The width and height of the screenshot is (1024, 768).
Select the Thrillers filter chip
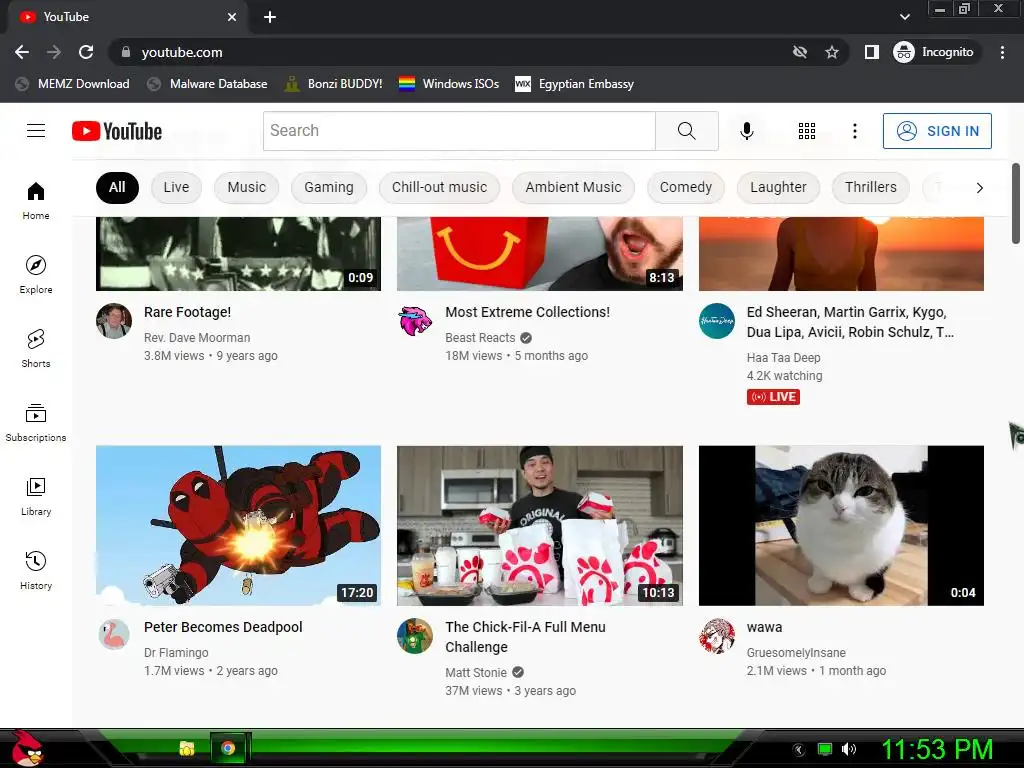[x=871, y=187]
